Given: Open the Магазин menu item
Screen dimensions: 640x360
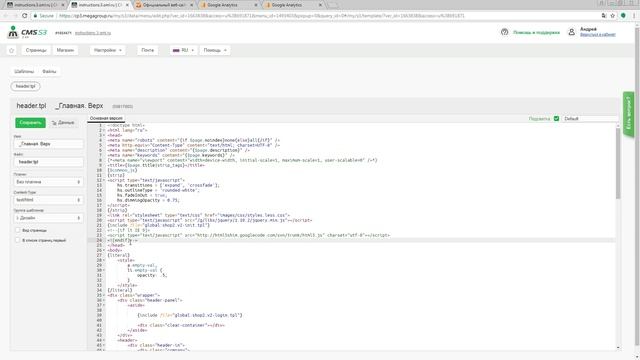Looking at the screenshot, I should coord(65,50).
